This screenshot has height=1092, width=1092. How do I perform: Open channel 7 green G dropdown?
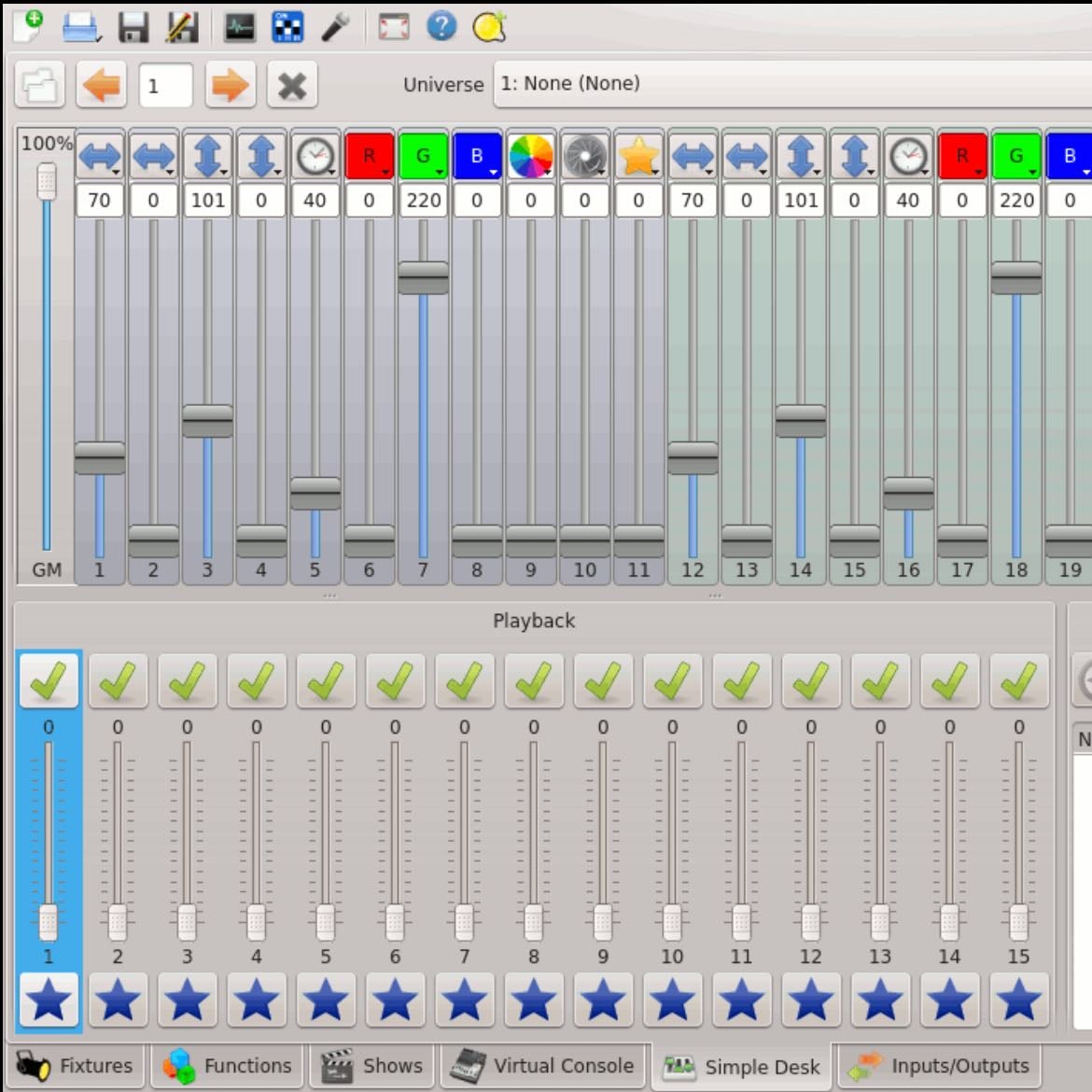(x=423, y=155)
